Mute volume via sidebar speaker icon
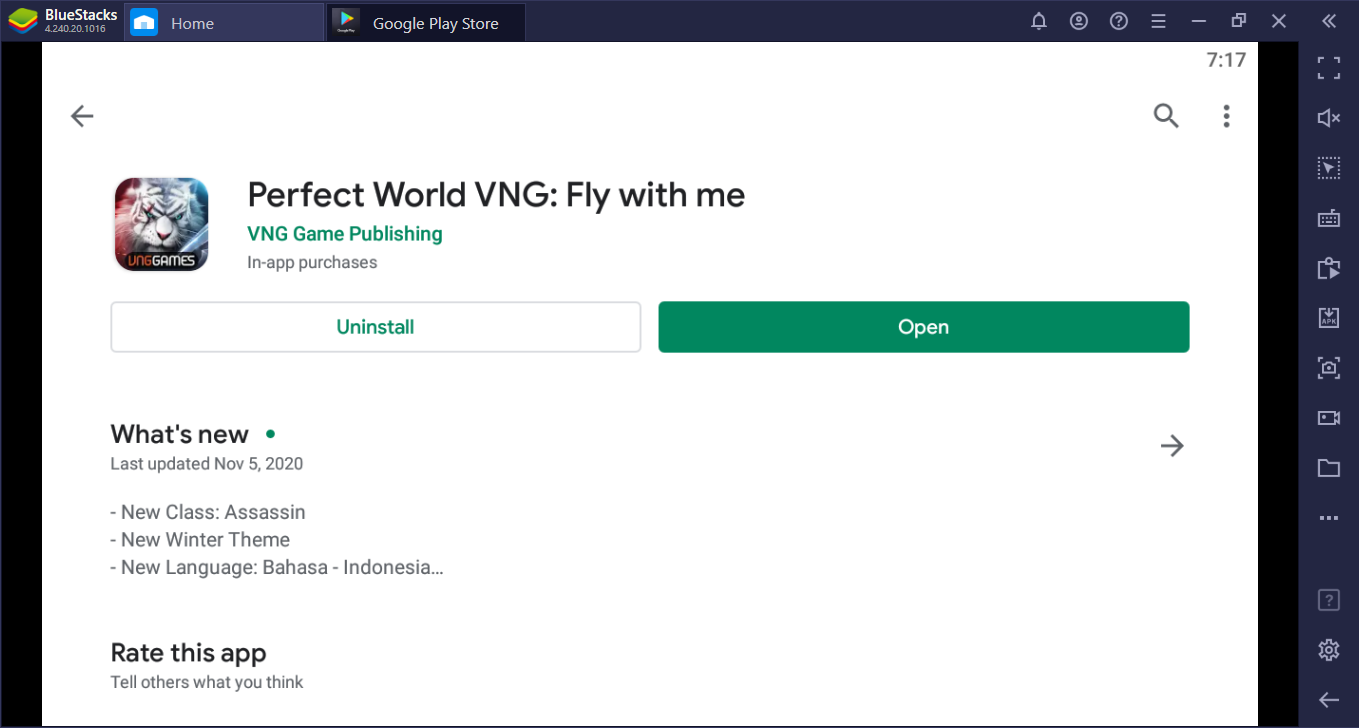Image resolution: width=1359 pixels, height=728 pixels. click(x=1328, y=118)
